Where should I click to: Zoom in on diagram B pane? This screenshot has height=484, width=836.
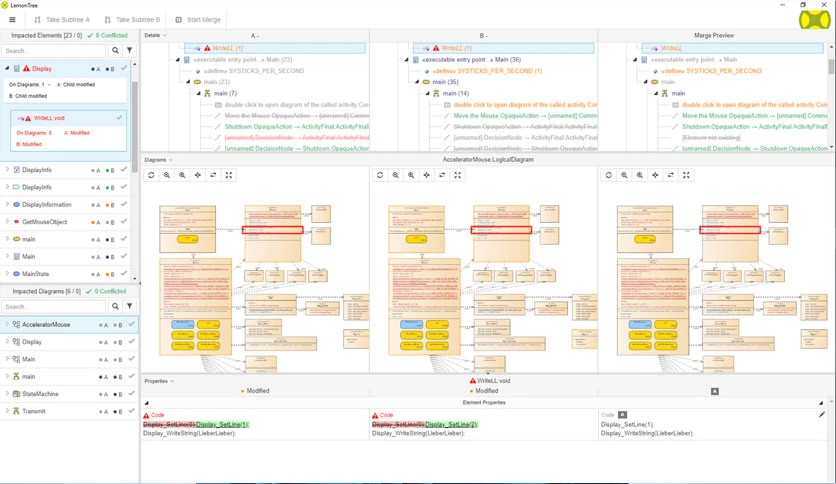pyautogui.click(x=411, y=175)
